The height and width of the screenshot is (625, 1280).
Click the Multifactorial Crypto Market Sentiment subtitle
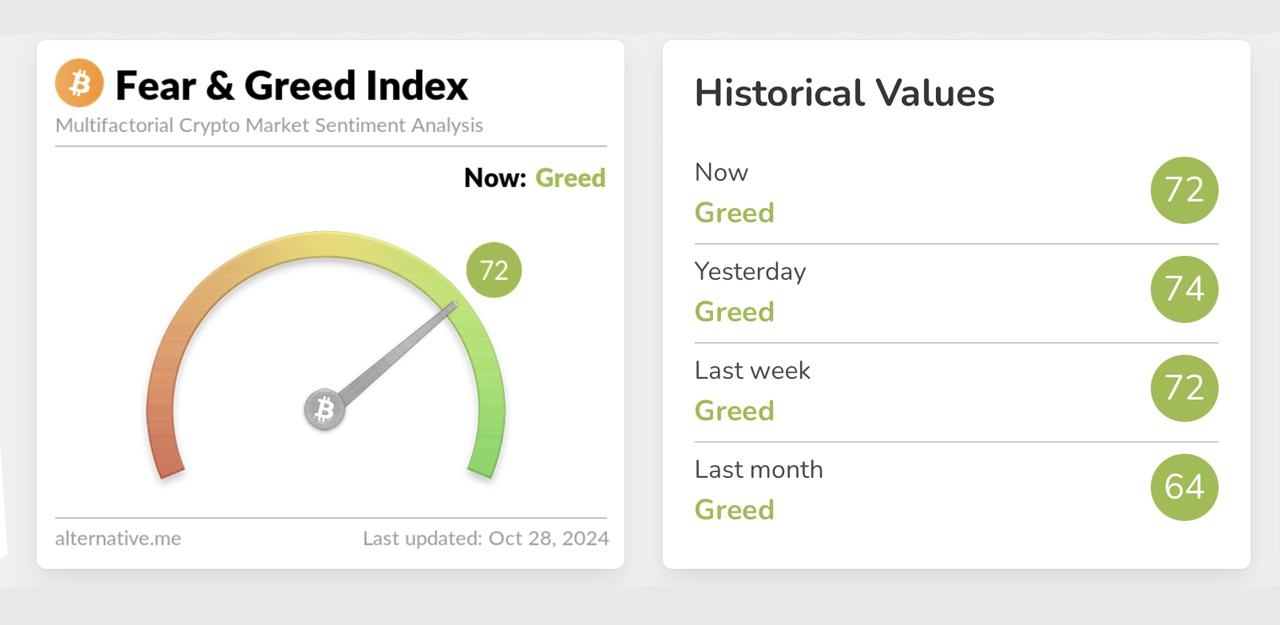tap(269, 126)
